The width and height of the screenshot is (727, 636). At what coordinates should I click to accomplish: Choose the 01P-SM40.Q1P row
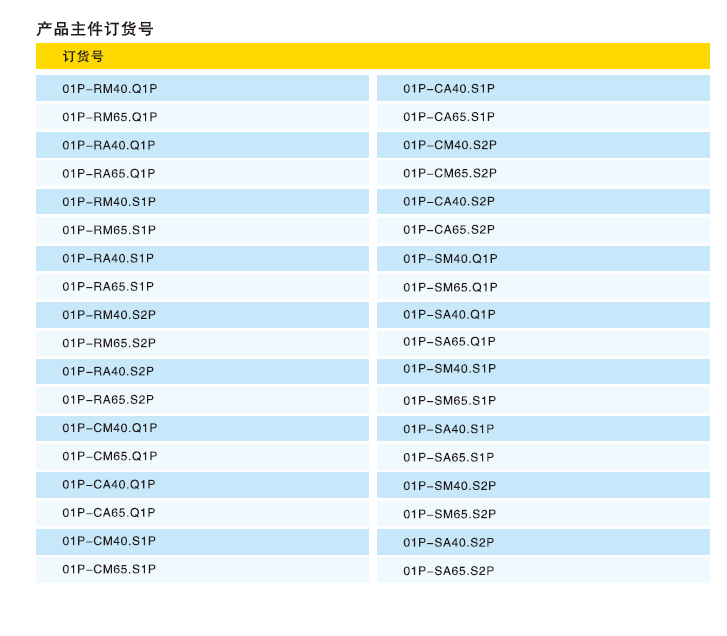pyautogui.click(x=450, y=259)
